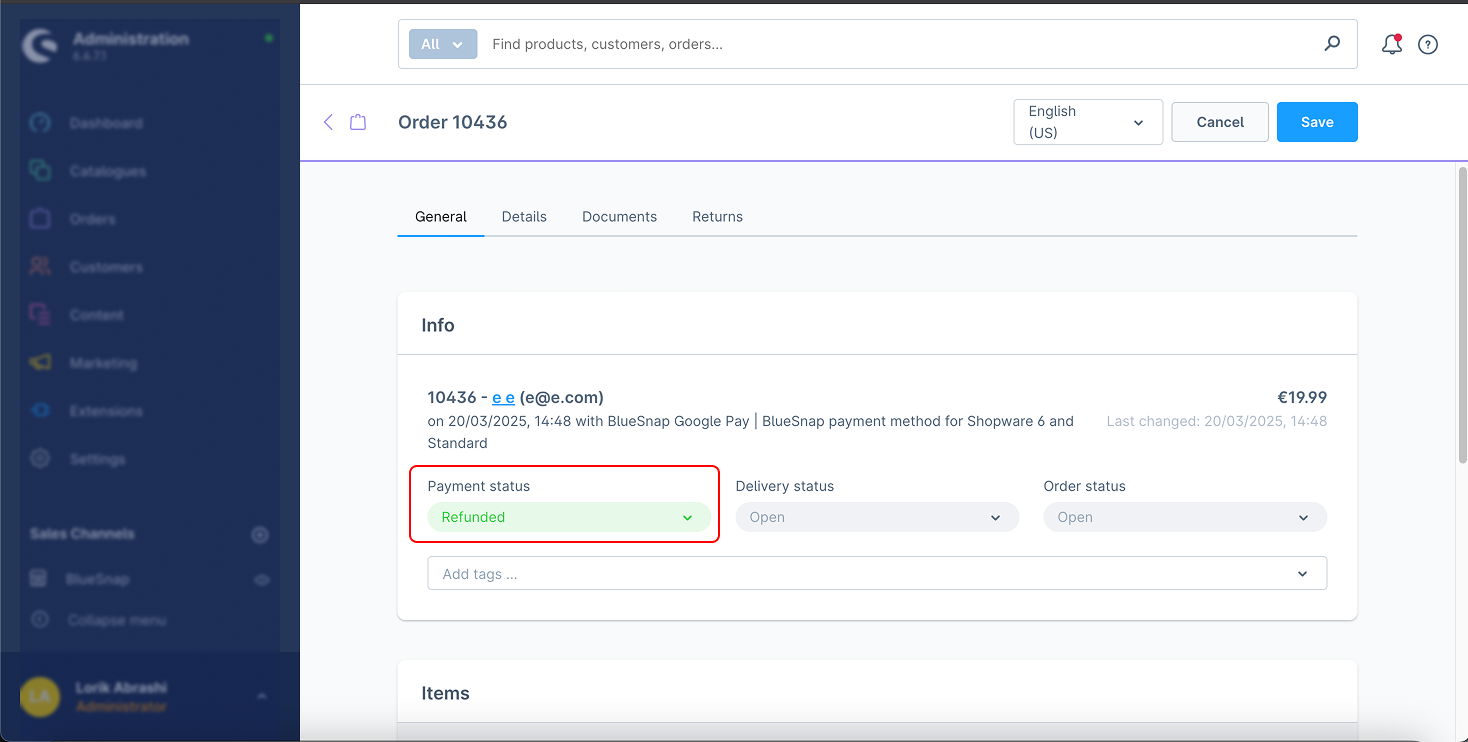Click the notifications bell icon
Image resolution: width=1468 pixels, height=742 pixels.
tap(1391, 44)
